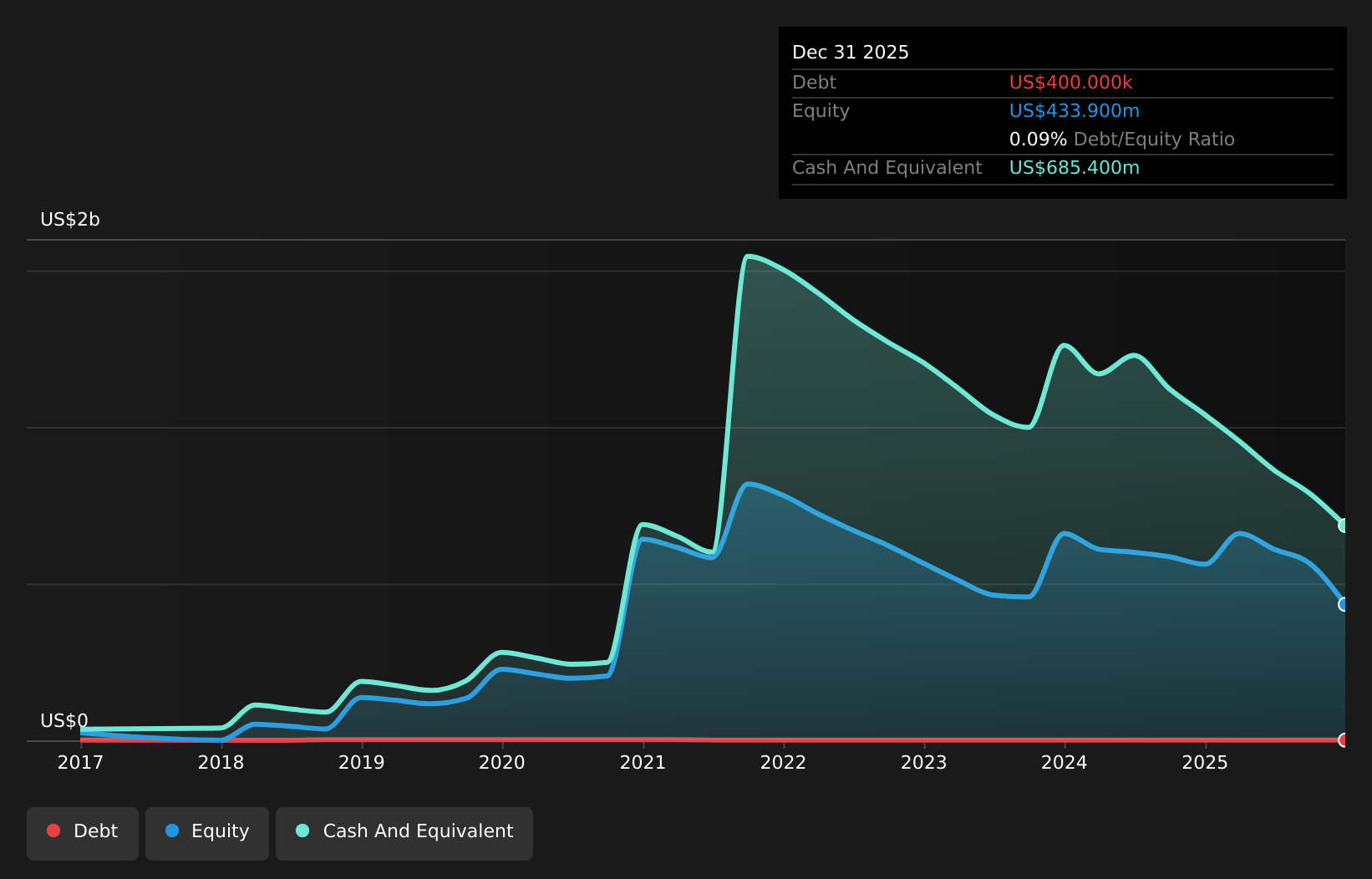Select the Equity endpoint marker at Dec 2025
The image size is (1372, 879).
point(1344,604)
